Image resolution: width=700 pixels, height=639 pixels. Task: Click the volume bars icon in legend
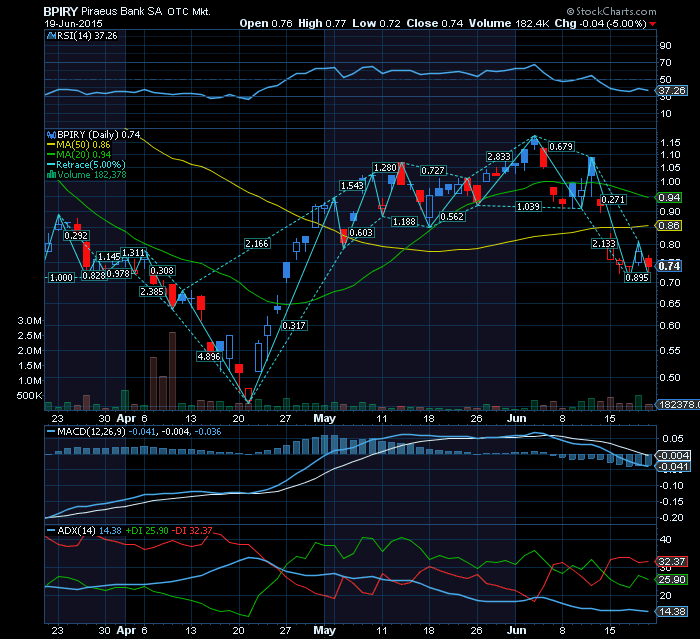coord(51,175)
